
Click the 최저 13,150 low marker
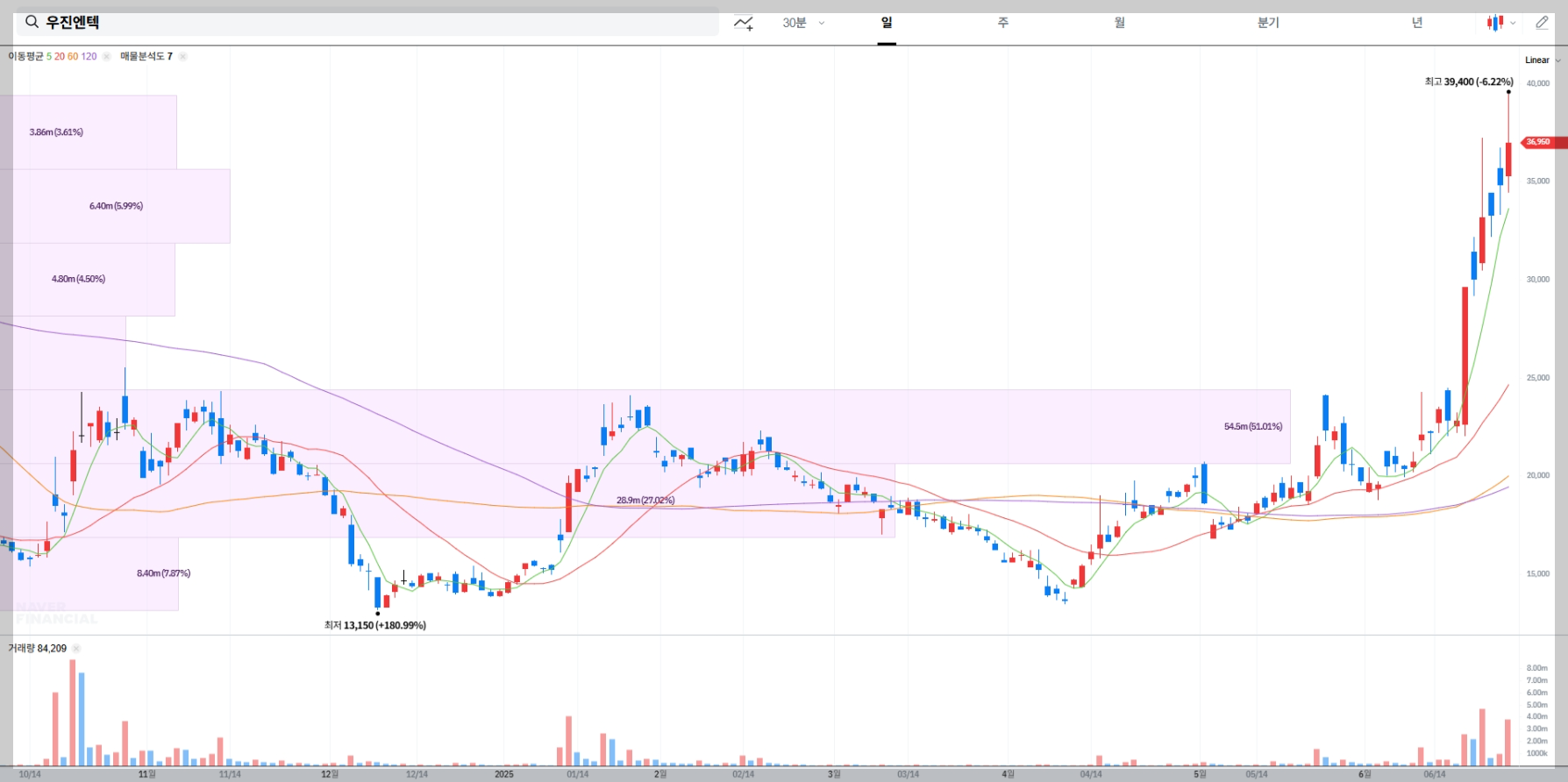pyautogui.click(x=375, y=625)
